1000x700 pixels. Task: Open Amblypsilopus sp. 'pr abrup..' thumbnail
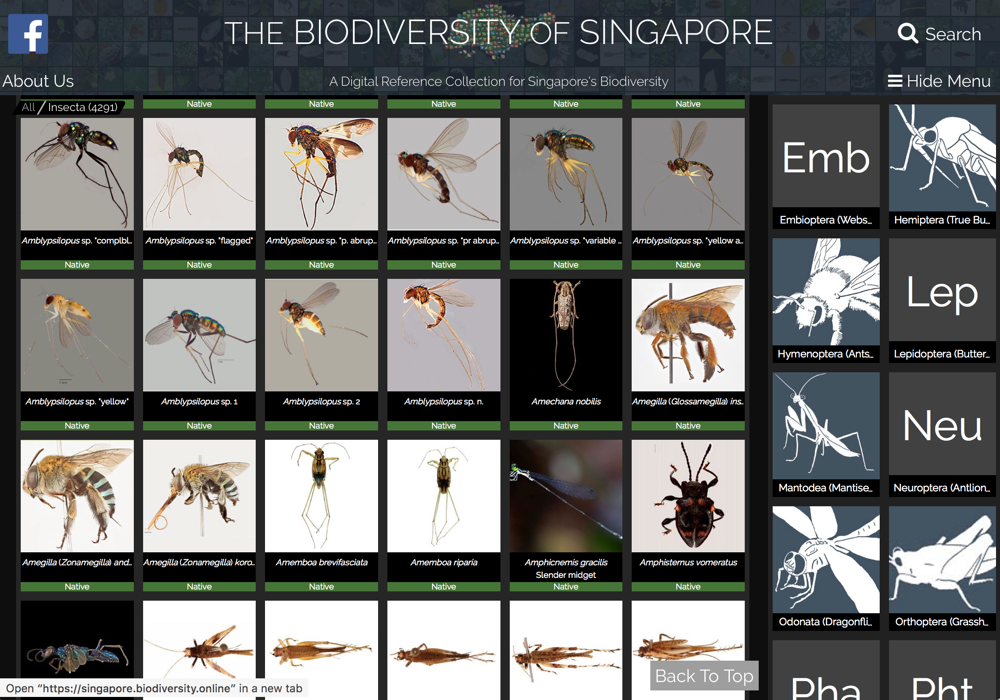tap(444, 173)
